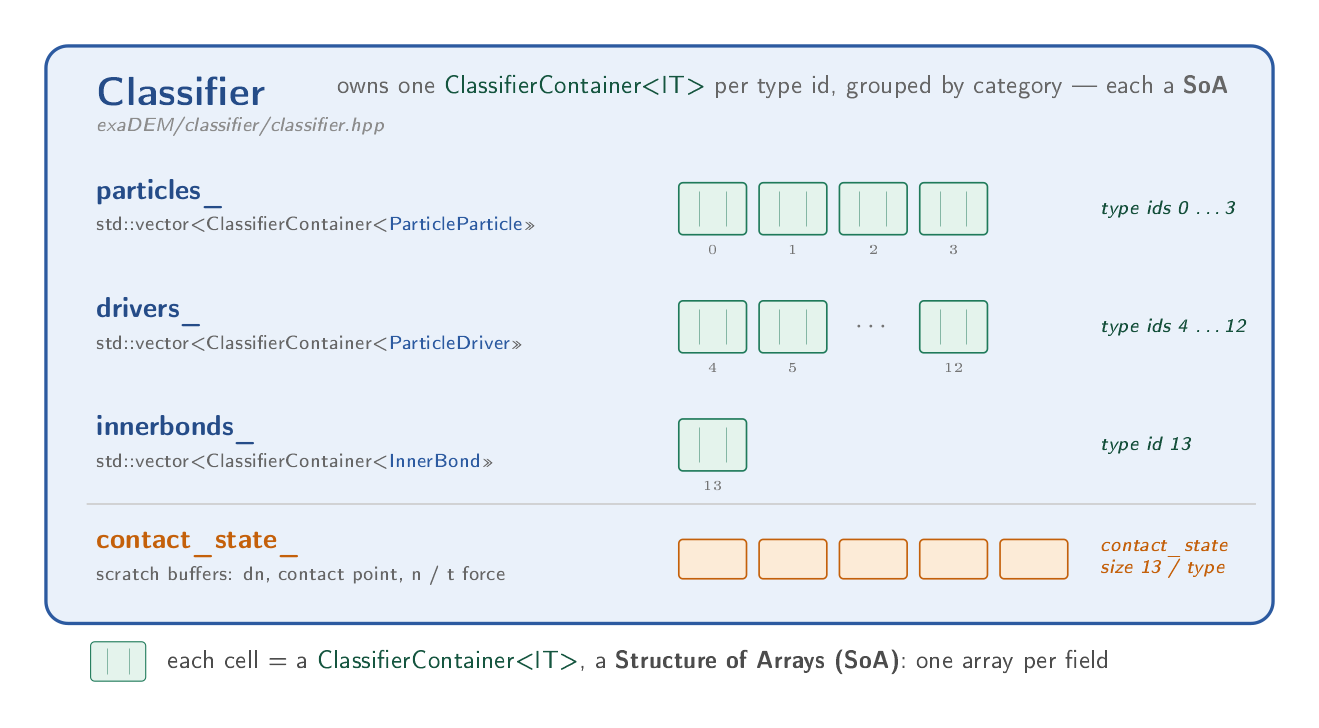Click the 'innerbonds_' heading
Image resolution: width=1319 pixels, height=728 pixels.
tap(174, 427)
